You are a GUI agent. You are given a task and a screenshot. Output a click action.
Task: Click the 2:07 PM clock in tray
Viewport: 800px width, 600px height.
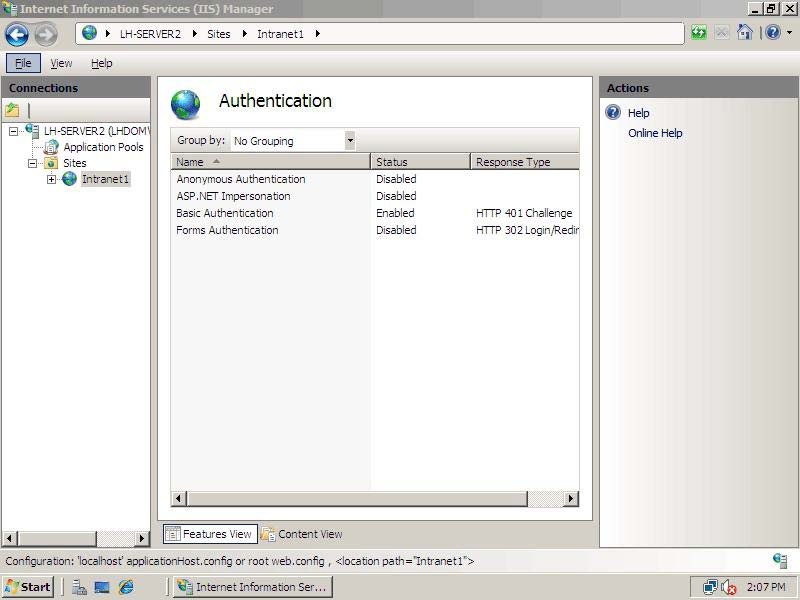coord(766,587)
